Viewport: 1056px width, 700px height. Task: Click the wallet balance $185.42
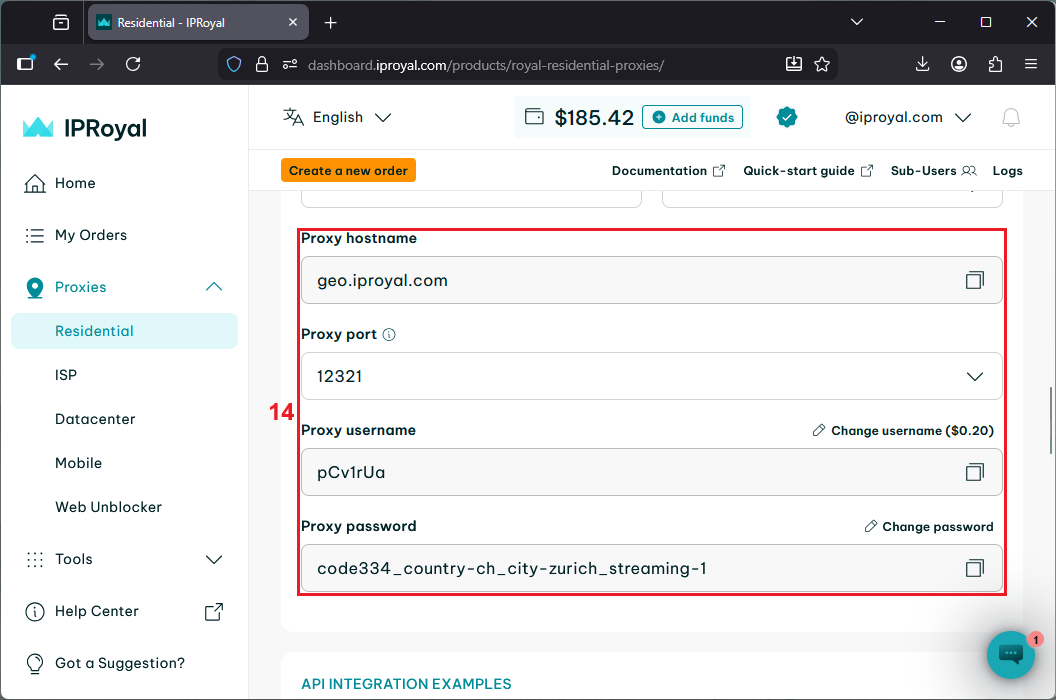(x=594, y=118)
